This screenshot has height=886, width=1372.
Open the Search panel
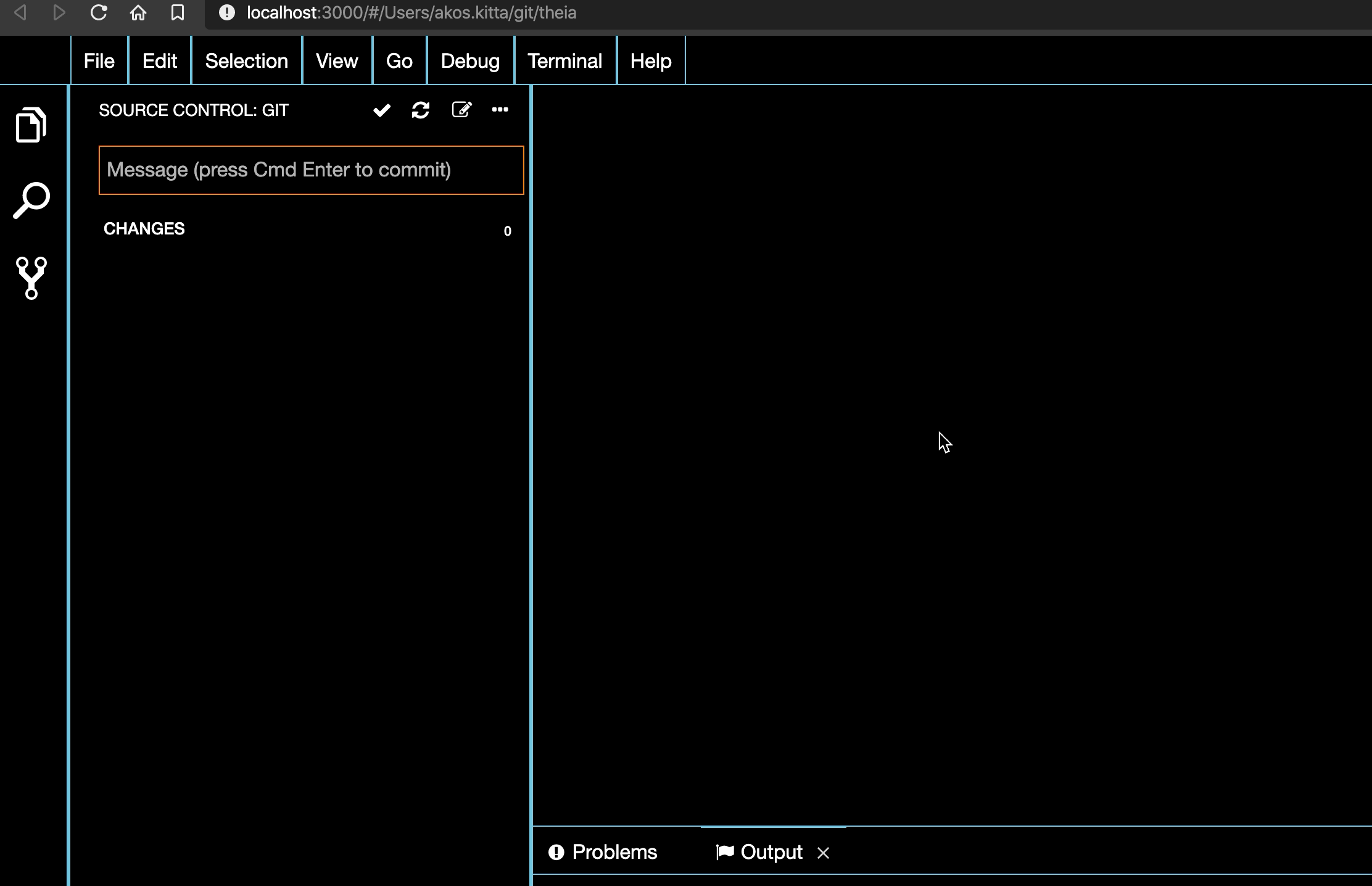(31, 201)
